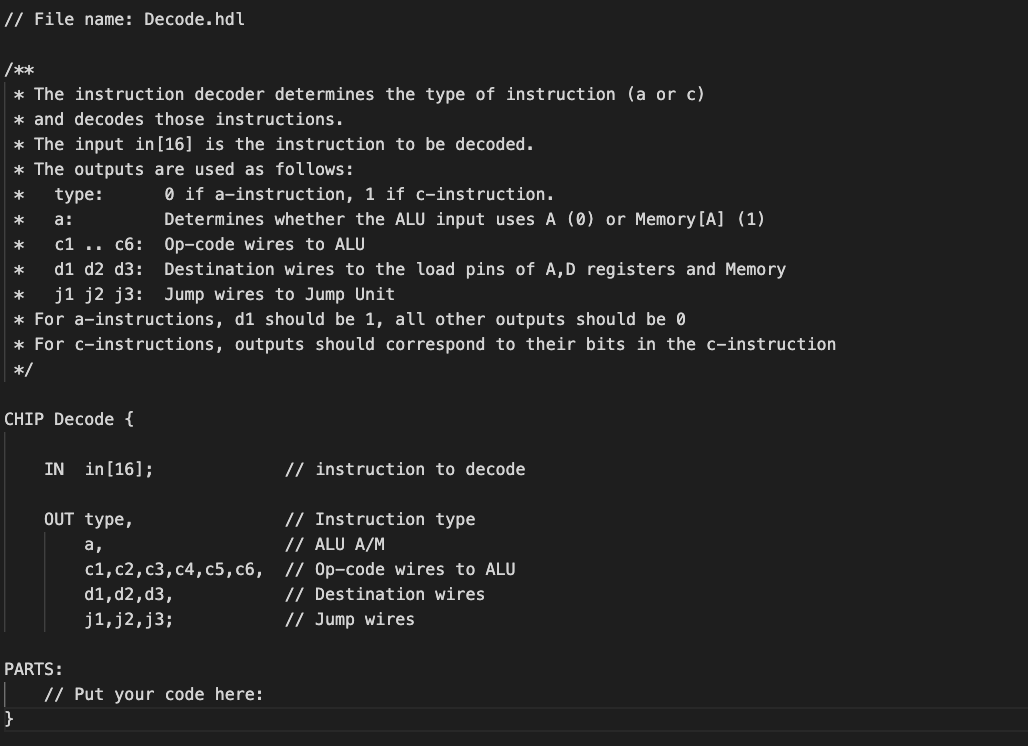Click the '// ALU A/M' comment

334,544
